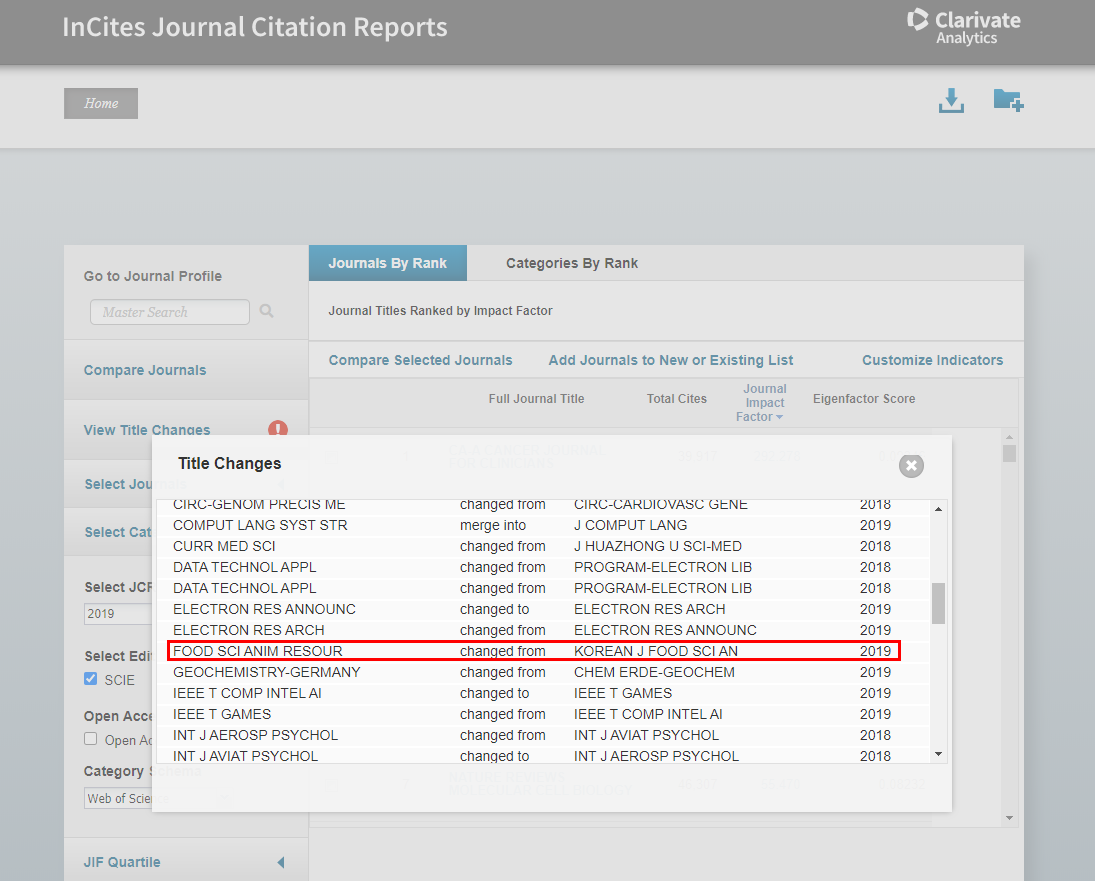Viewport: 1095px width, 881px height.
Task: Uncheck the SCIE edition checkbox
Action: [x=91, y=679]
